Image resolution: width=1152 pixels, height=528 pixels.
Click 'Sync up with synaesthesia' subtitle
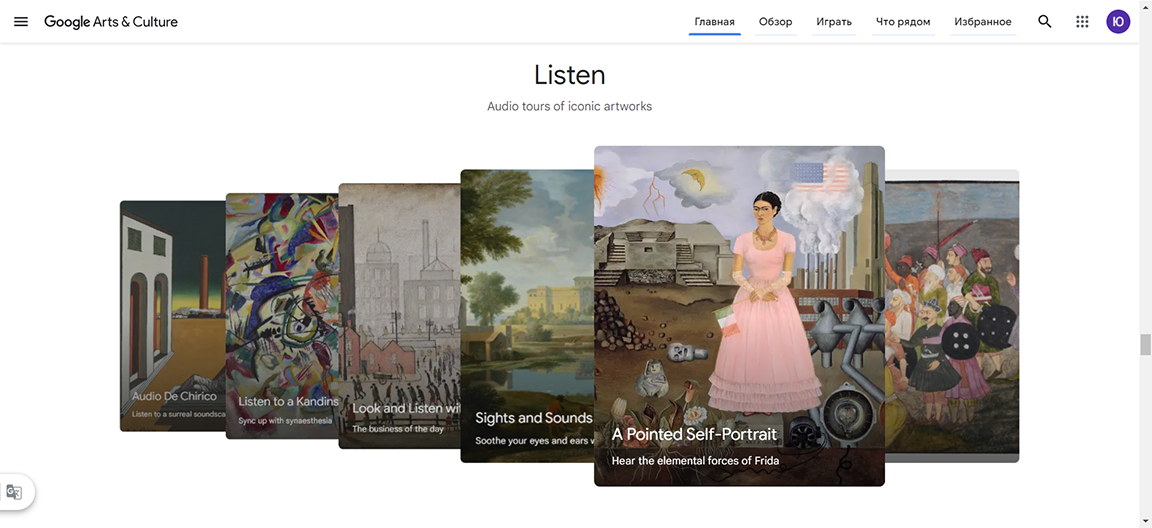click(x=285, y=421)
